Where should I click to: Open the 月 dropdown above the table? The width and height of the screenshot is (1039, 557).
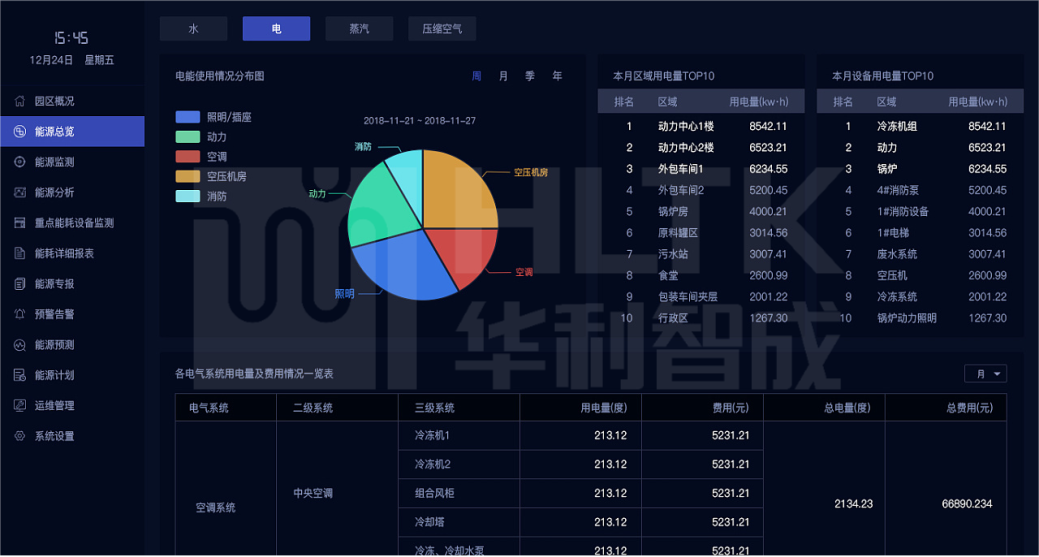(x=985, y=374)
